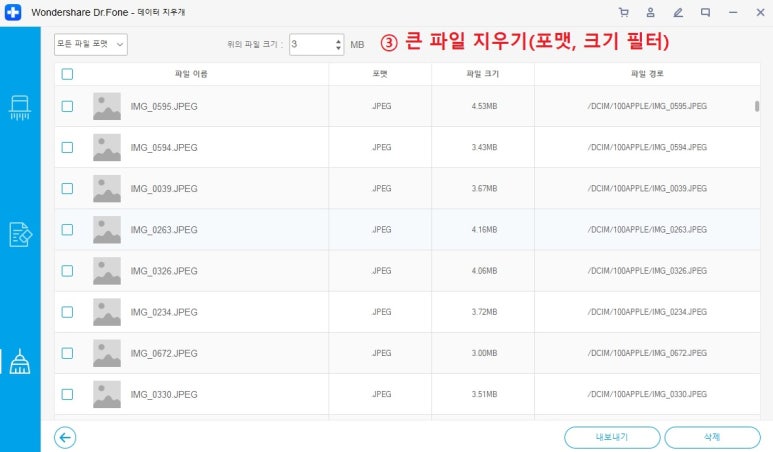Viewport: 773px width, 452px height.
Task: Tick the checkbox next to IMG_0263.JPEG
Action: [67, 229]
